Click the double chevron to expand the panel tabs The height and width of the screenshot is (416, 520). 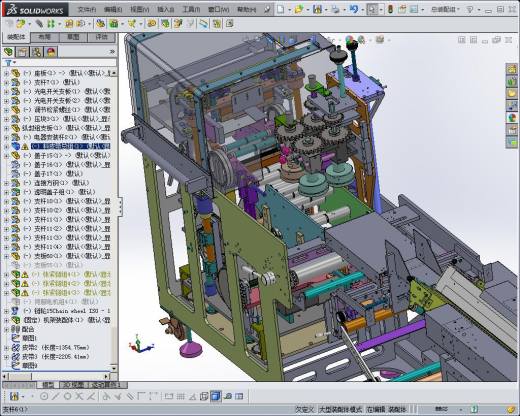[x=112, y=52]
